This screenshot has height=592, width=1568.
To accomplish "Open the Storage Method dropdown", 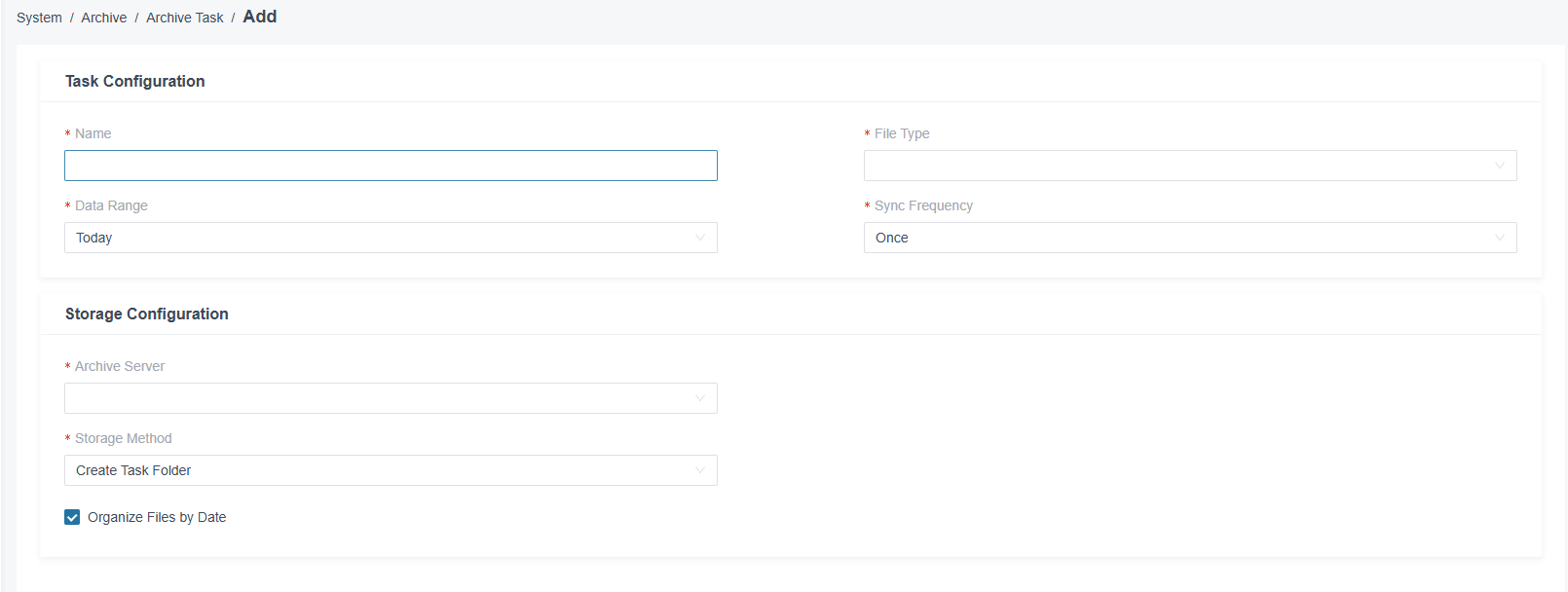I will 391,470.
